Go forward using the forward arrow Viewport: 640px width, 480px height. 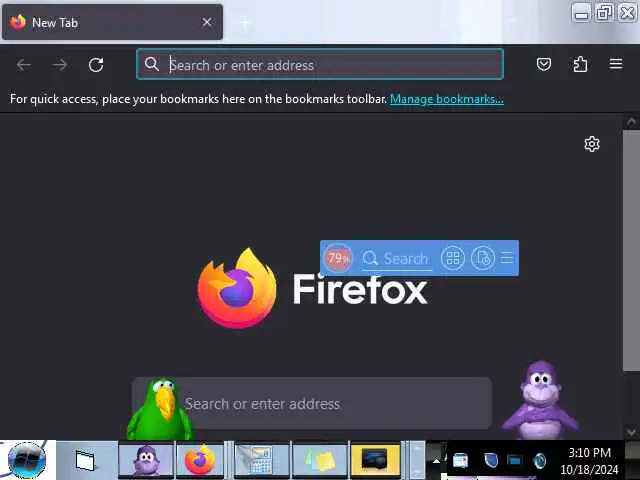click(60, 64)
